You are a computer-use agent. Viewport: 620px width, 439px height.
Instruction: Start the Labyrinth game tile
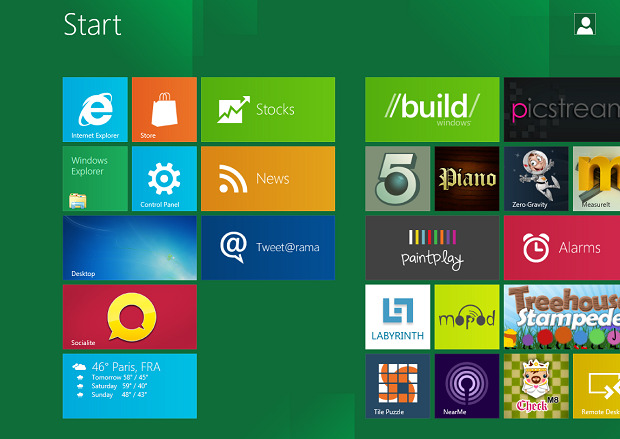397,316
